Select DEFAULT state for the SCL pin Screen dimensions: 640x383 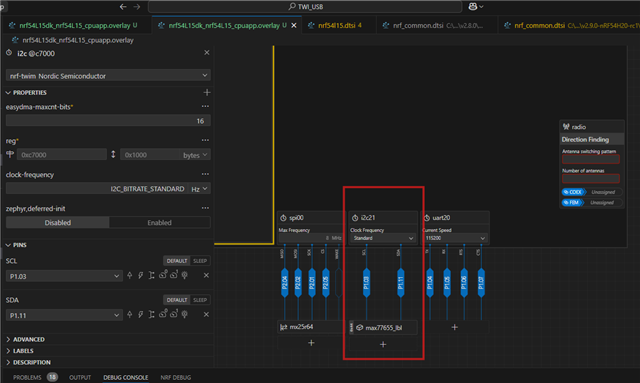coord(176,261)
